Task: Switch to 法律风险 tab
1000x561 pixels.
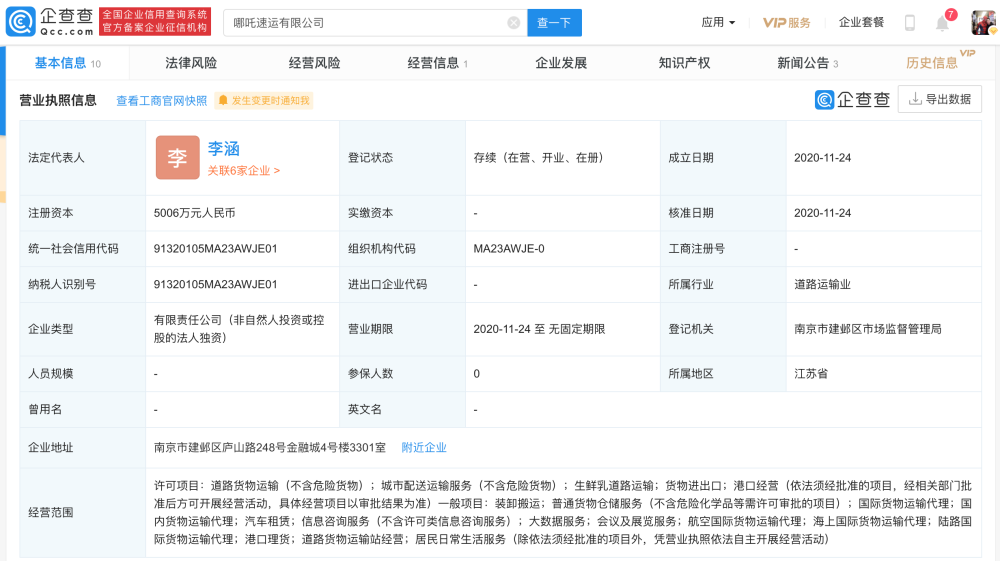Action: pos(191,63)
